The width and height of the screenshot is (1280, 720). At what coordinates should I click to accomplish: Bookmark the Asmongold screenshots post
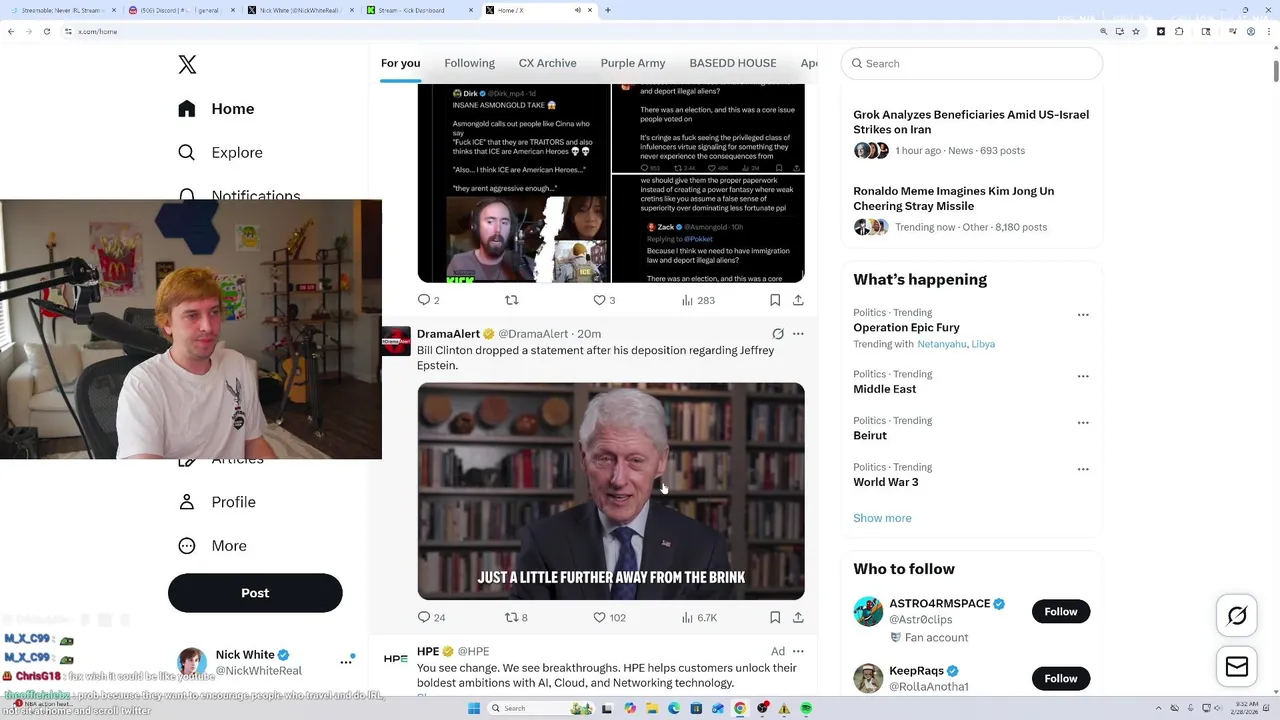click(775, 300)
